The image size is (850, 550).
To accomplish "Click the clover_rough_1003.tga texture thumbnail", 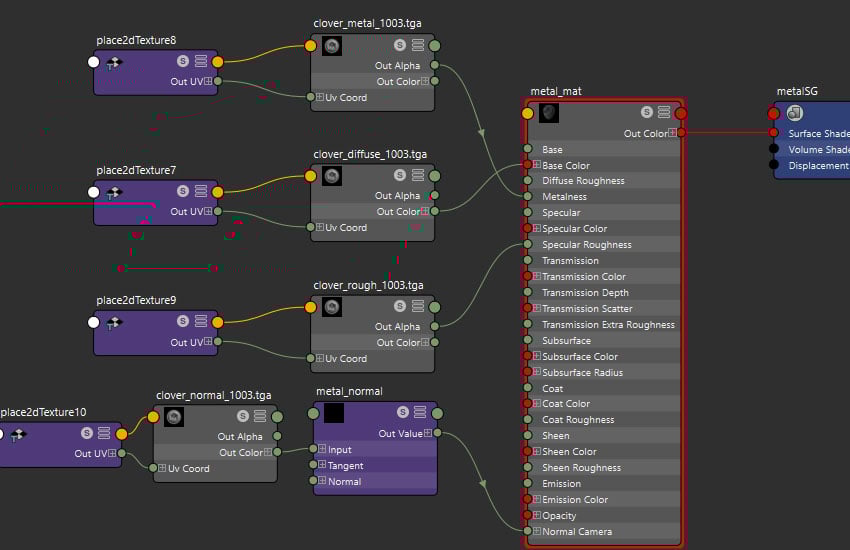I will [x=332, y=307].
